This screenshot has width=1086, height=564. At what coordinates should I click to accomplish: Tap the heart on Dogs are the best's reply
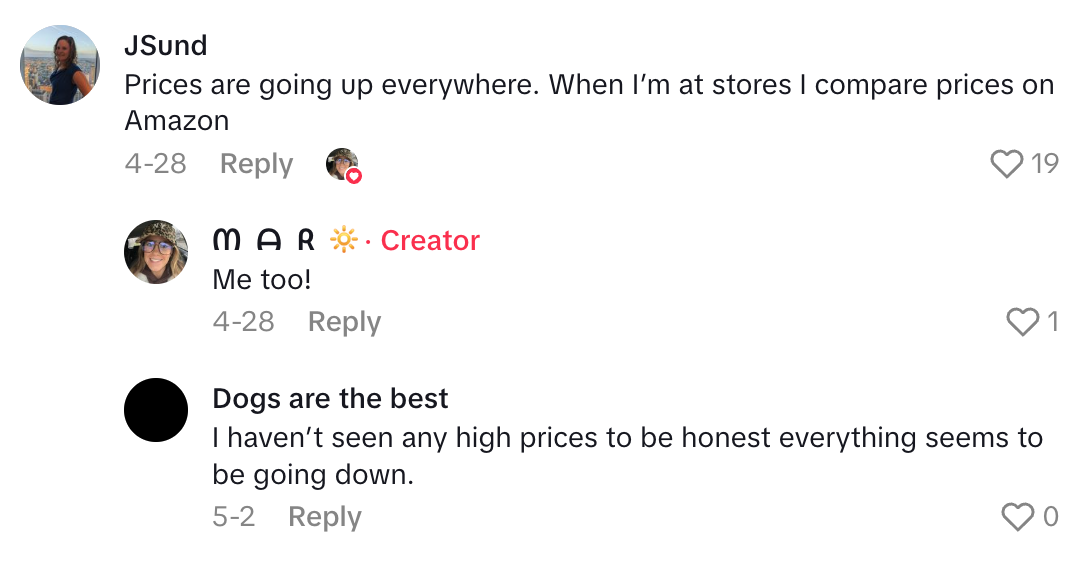tap(1017, 517)
